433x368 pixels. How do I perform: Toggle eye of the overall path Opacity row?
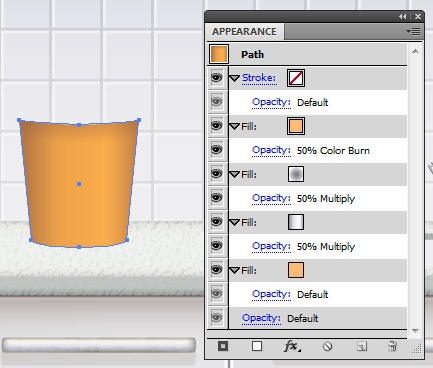(x=217, y=318)
